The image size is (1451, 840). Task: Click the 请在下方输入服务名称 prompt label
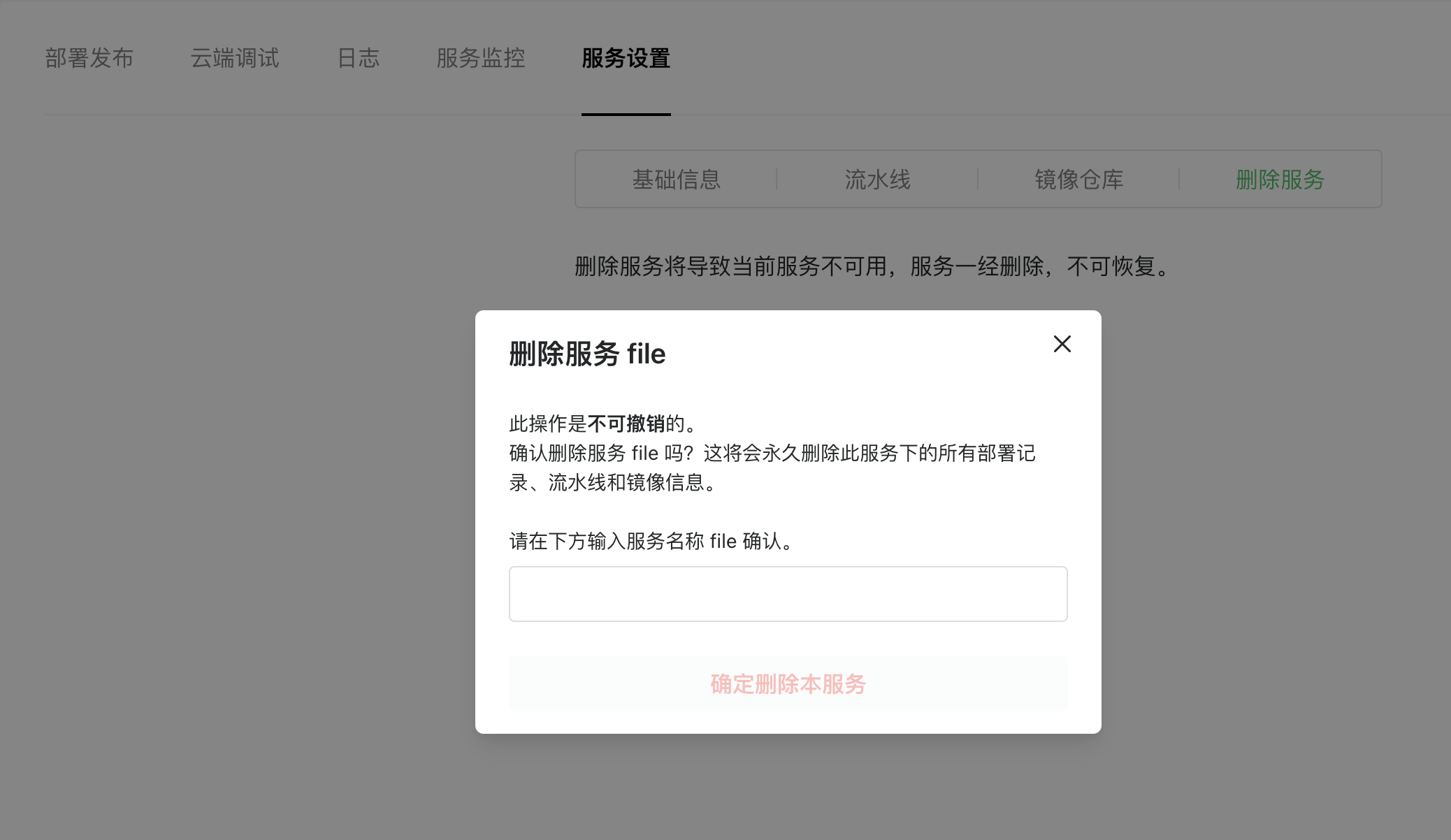[651, 542]
